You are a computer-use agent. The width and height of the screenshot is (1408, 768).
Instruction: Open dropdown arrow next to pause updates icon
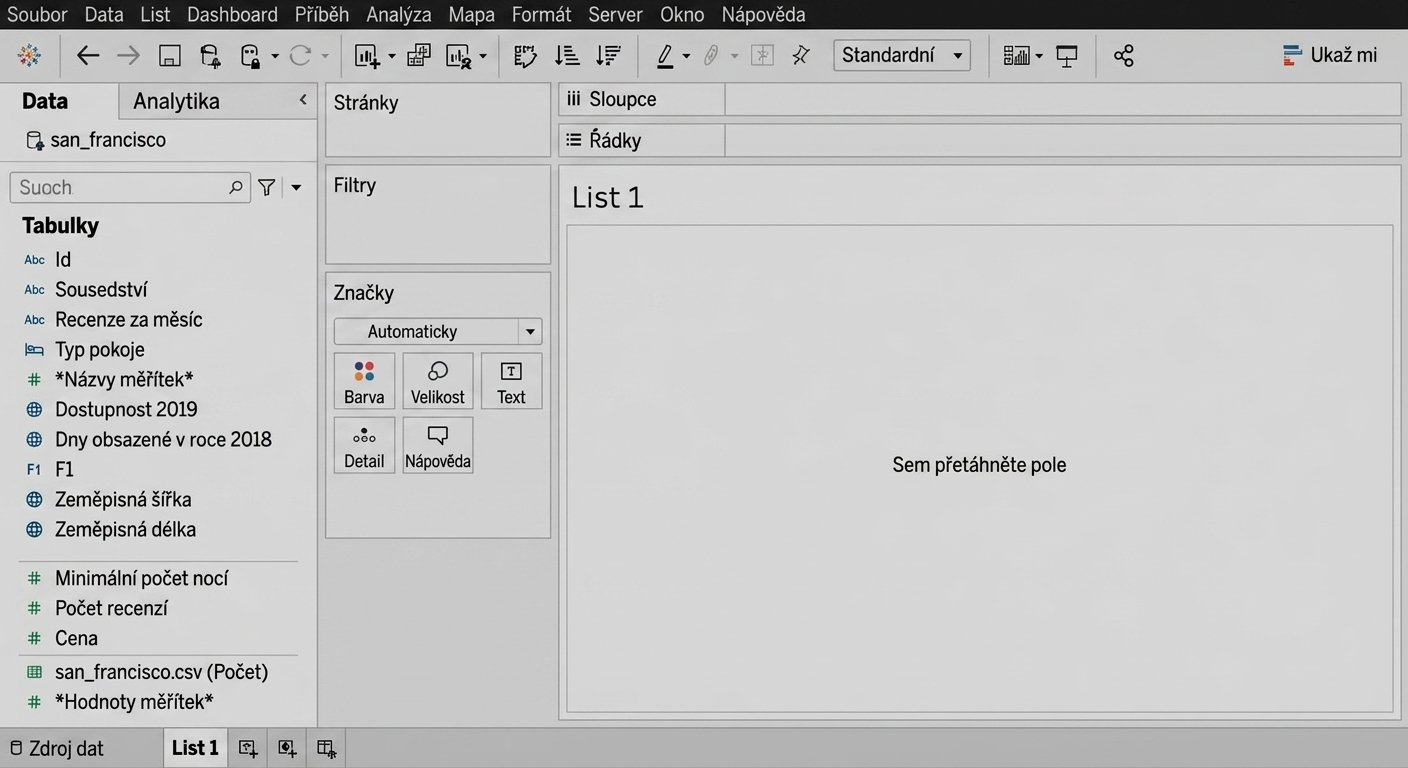(x=275, y=56)
